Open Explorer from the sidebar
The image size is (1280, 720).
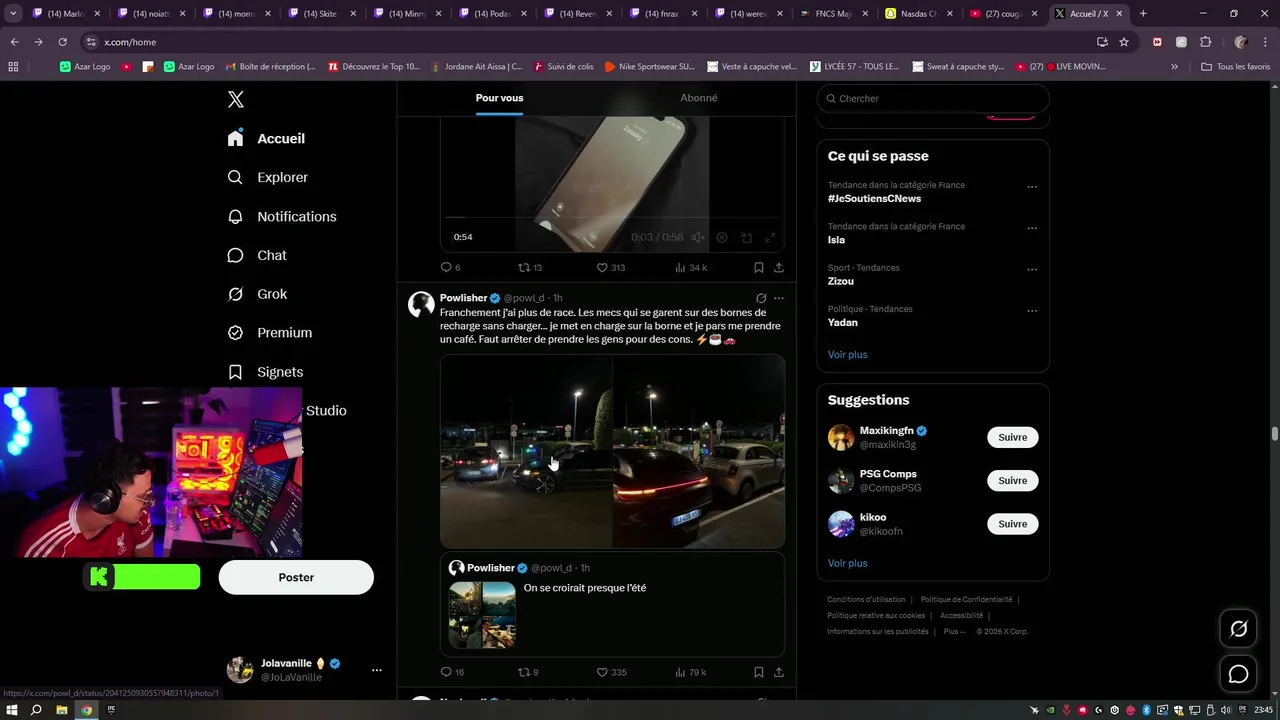click(267, 177)
